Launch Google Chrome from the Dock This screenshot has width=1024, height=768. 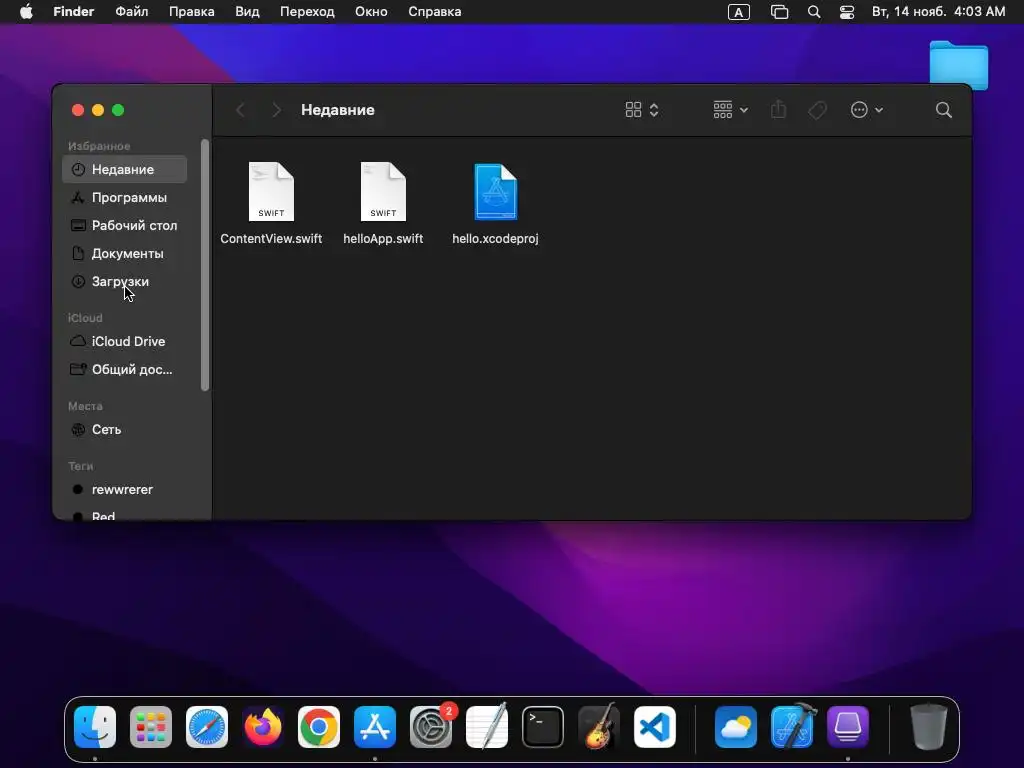pos(319,727)
